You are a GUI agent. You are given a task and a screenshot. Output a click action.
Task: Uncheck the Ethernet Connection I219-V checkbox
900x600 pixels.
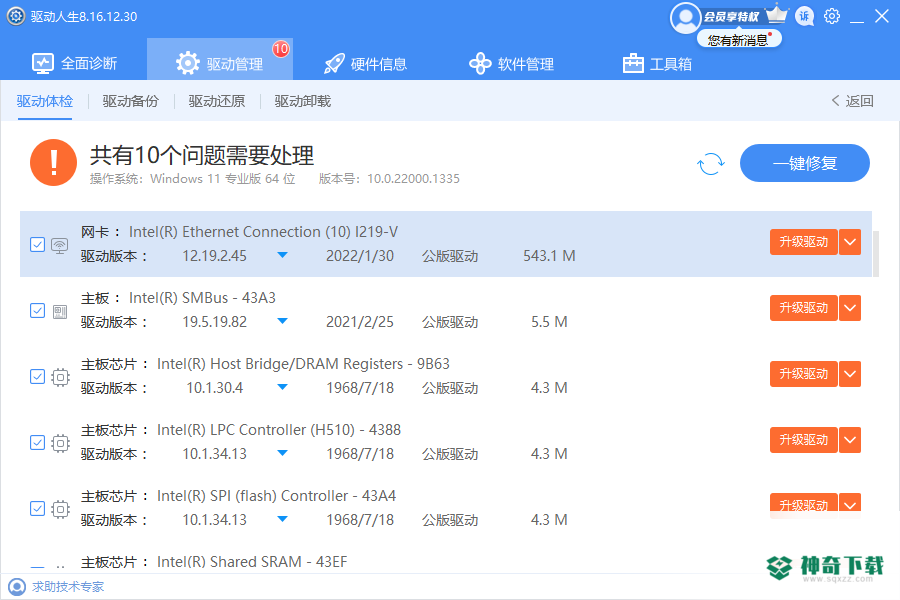point(37,245)
